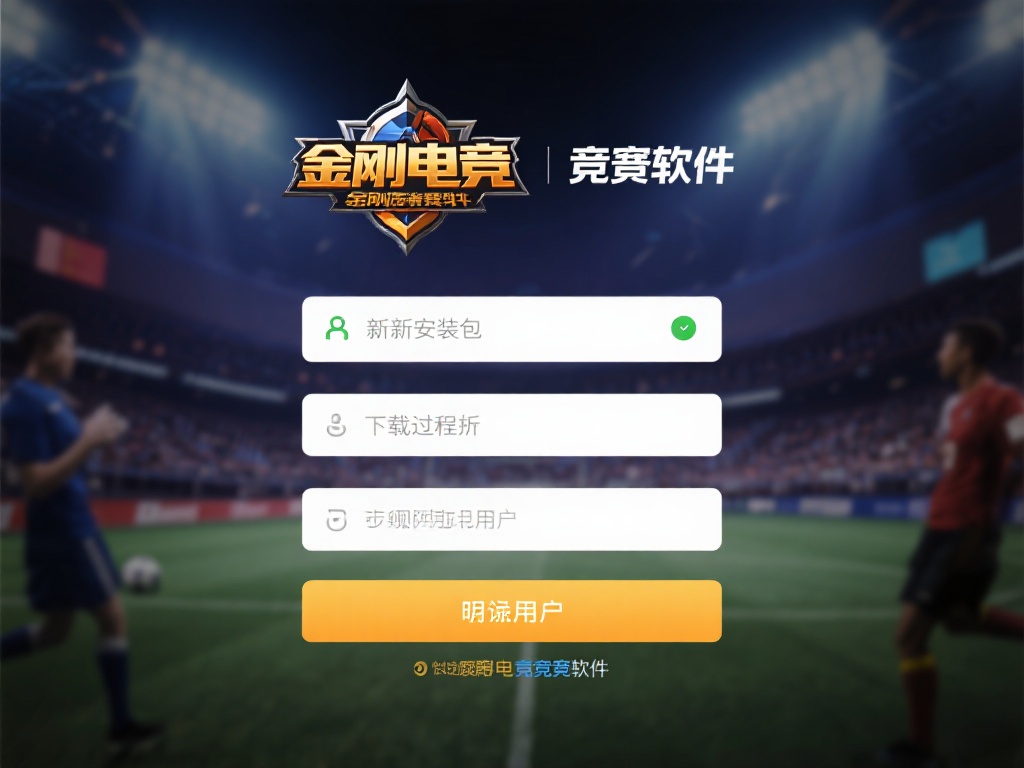This screenshot has width=1024, height=768.
Task: Click the red banner in the left stands
Action: 71,257
